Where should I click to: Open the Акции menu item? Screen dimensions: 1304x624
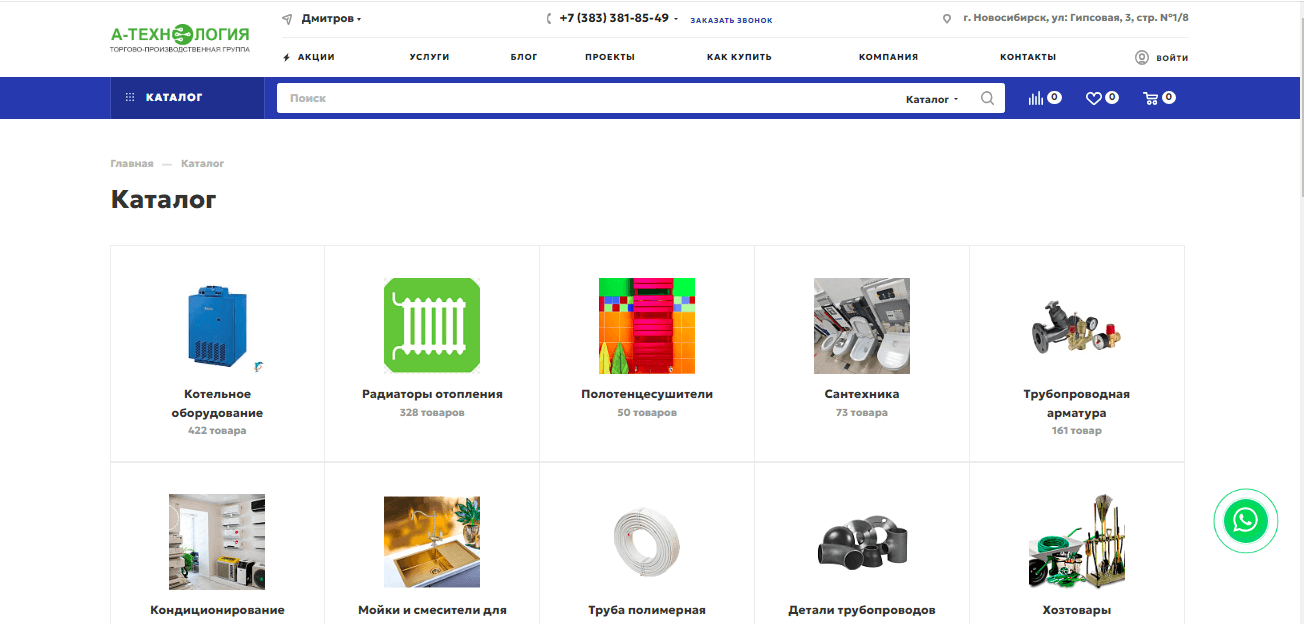coord(316,57)
